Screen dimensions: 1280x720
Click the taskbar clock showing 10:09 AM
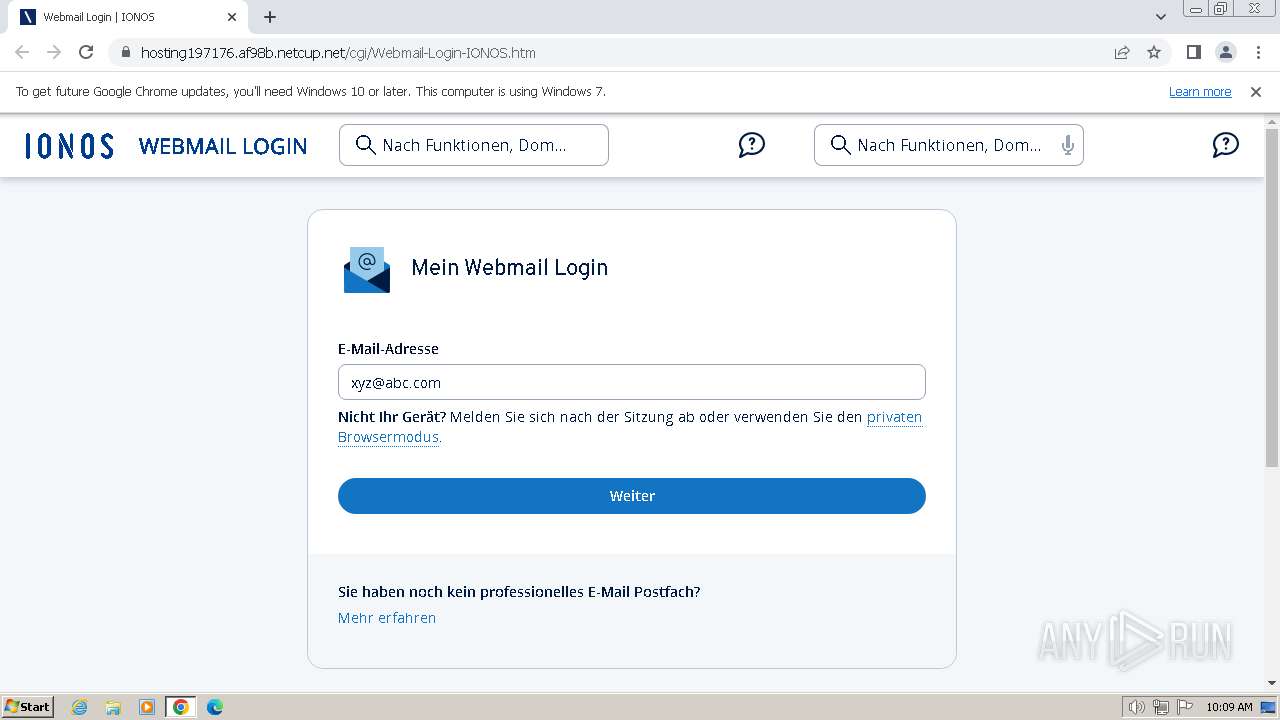tap(1229, 707)
